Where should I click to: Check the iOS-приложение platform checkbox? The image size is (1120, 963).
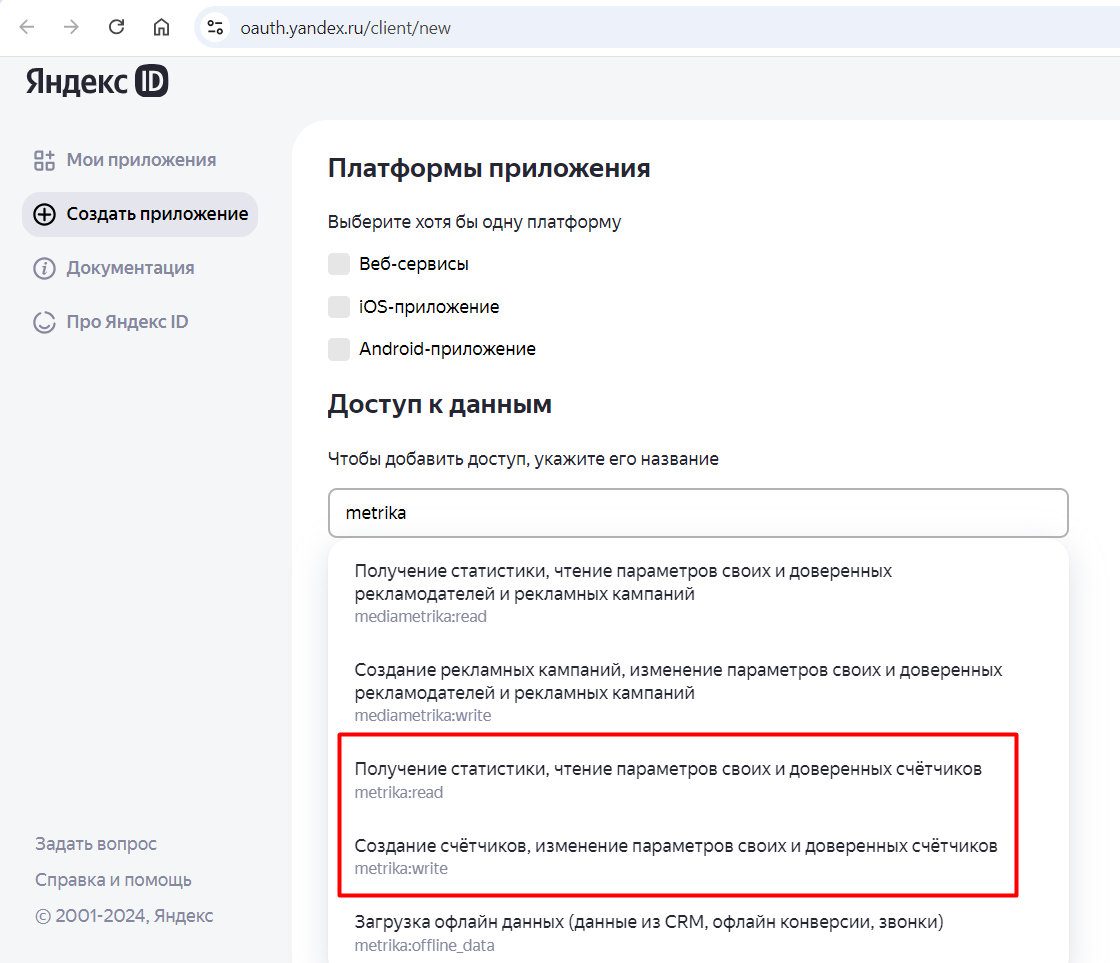(339, 306)
